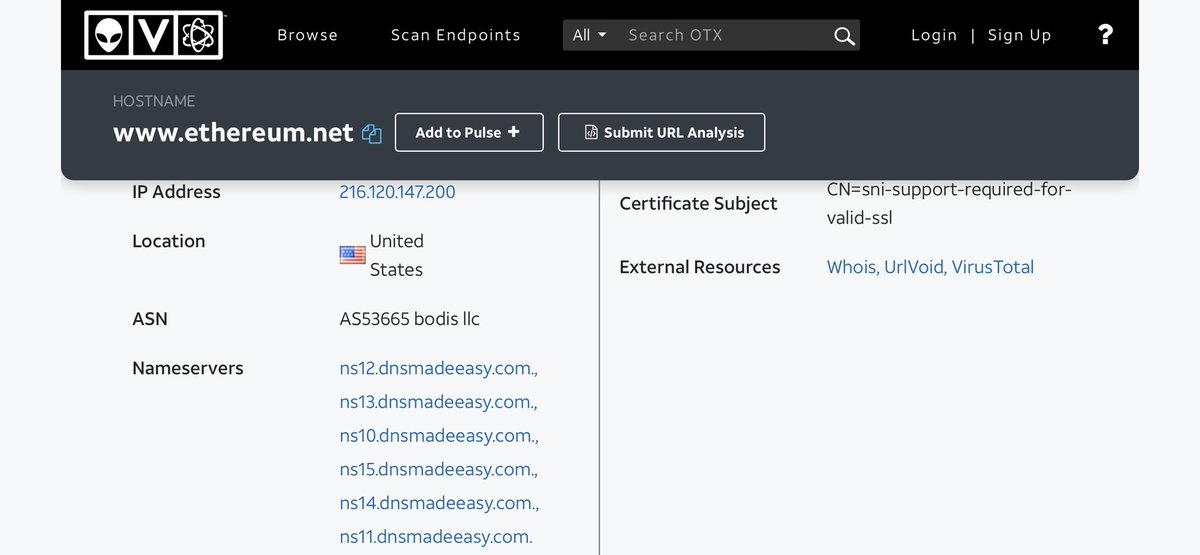The width and height of the screenshot is (1200, 555).
Task: Select nameserver ns10.dnsmadeeasy.com
Action: 438,436
